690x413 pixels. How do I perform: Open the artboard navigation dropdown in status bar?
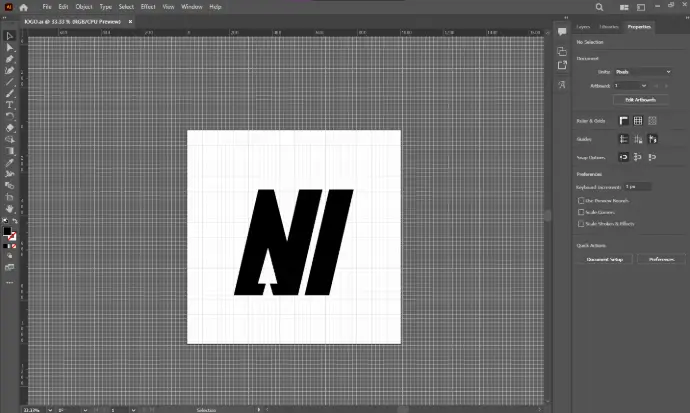click(133, 409)
